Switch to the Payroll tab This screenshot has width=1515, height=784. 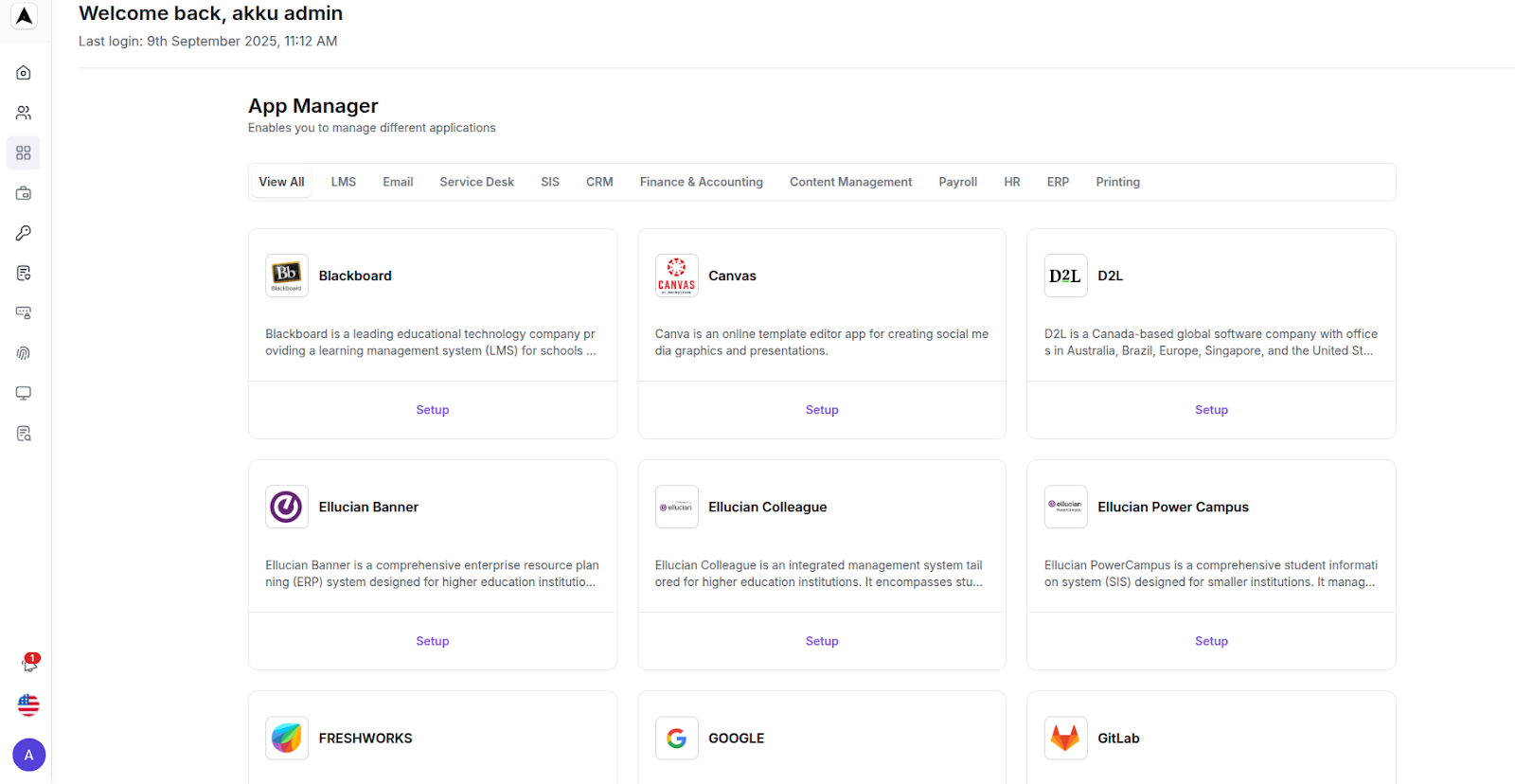tap(958, 182)
